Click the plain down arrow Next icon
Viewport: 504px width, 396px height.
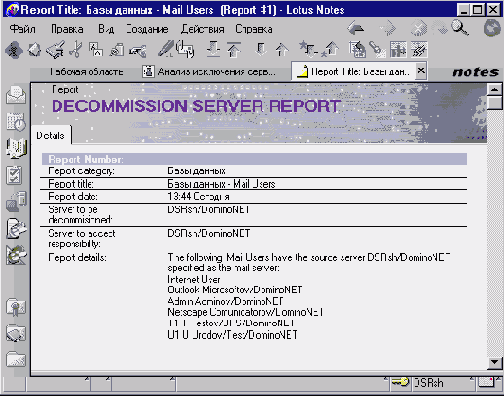(261, 49)
